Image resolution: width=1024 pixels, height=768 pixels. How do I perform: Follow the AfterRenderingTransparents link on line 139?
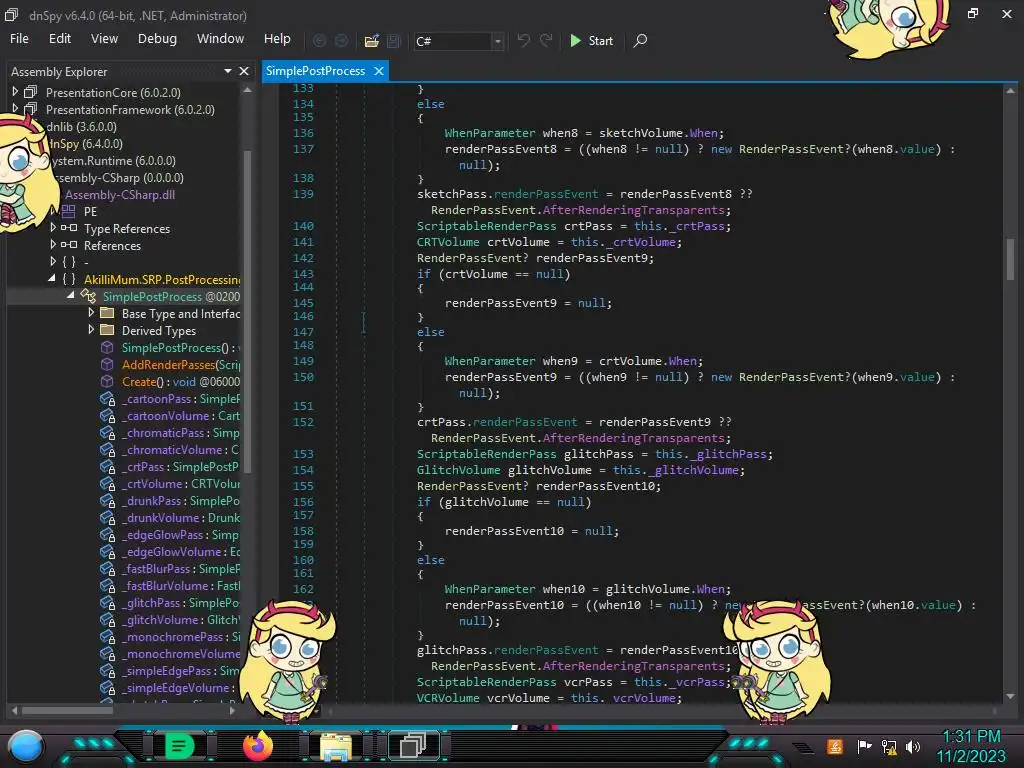[x=633, y=210]
